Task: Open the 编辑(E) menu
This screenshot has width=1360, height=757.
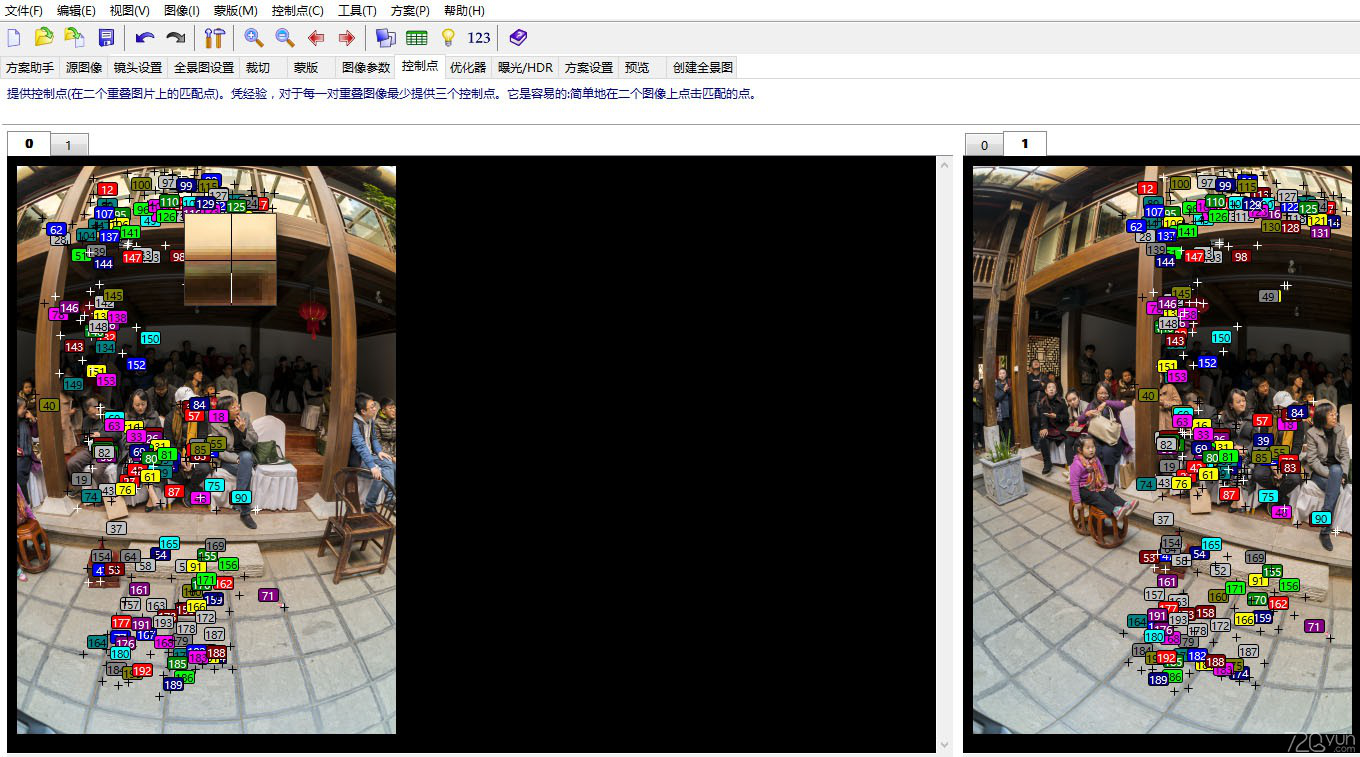Action: 76,10
